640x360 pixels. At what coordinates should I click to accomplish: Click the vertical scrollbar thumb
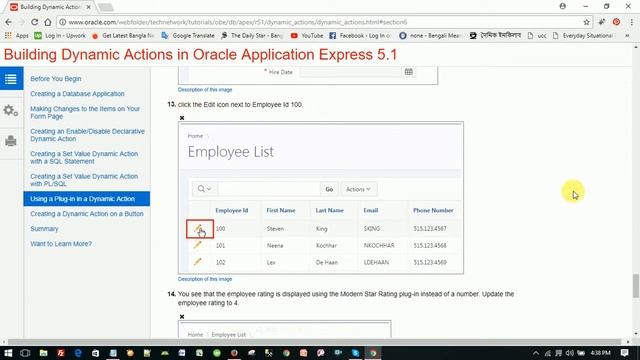tap(636, 286)
